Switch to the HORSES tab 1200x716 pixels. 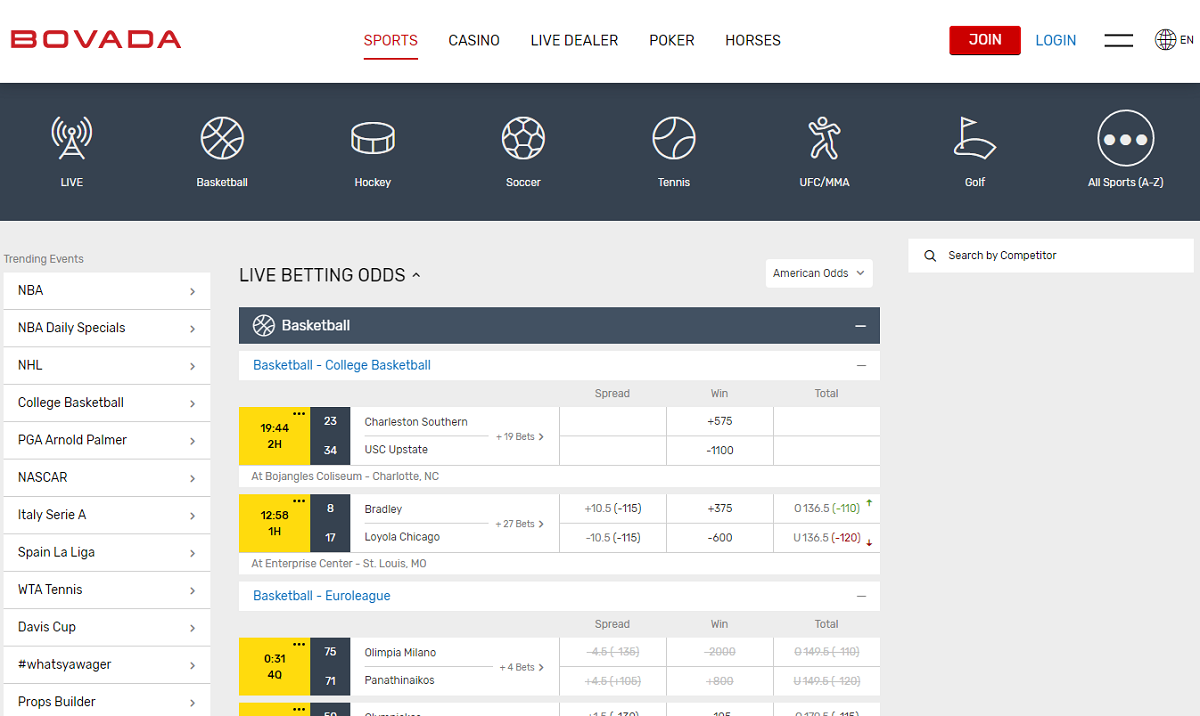[753, 41]
